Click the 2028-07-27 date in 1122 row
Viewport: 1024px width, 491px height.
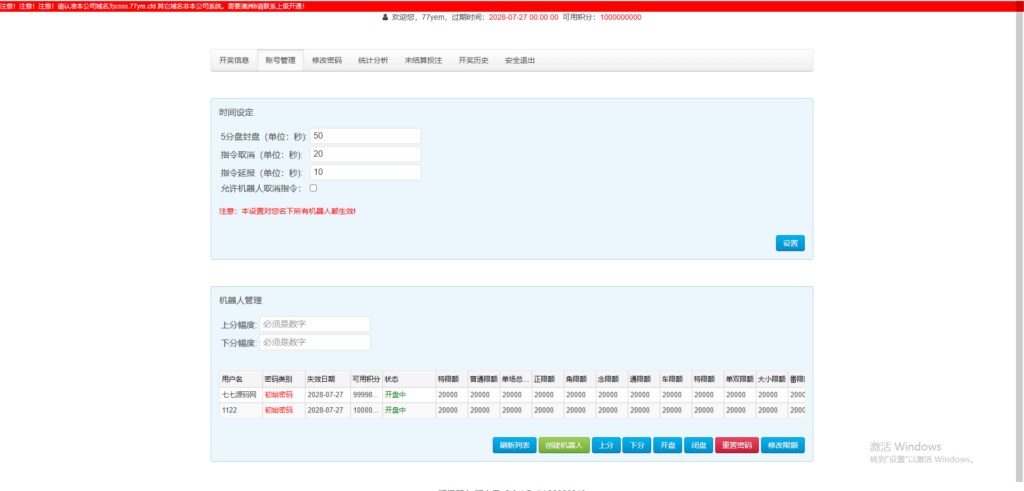pos(325,410)
